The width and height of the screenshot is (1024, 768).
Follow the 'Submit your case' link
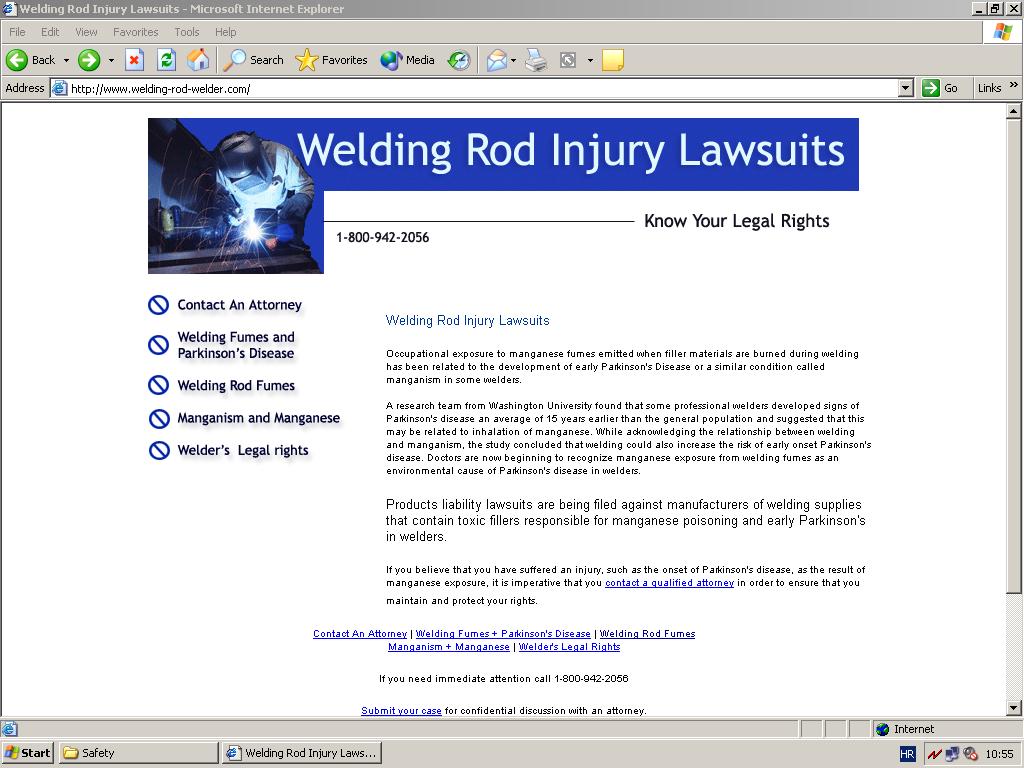pyautogui.click(x=401, y=711)
